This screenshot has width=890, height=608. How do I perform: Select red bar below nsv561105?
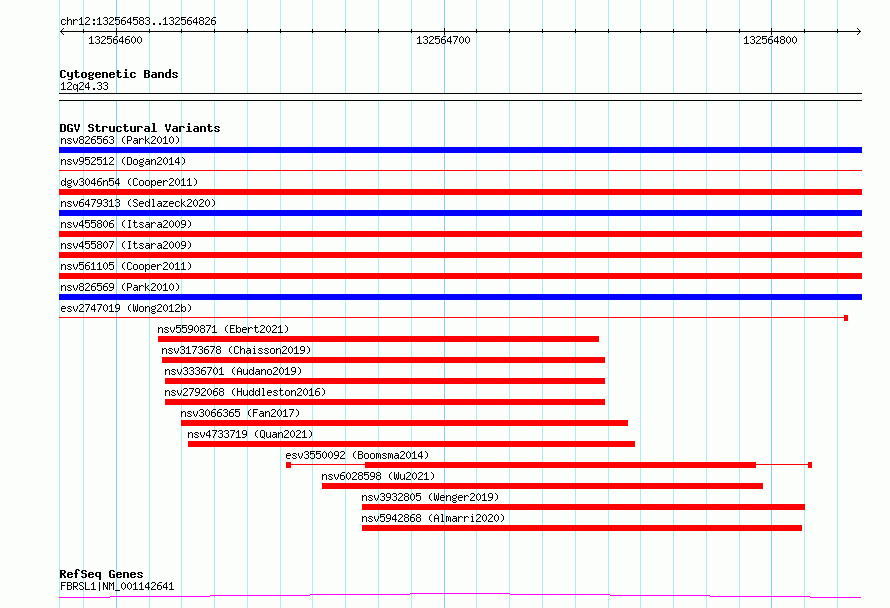pyautogui.click(x=460, y=276)
